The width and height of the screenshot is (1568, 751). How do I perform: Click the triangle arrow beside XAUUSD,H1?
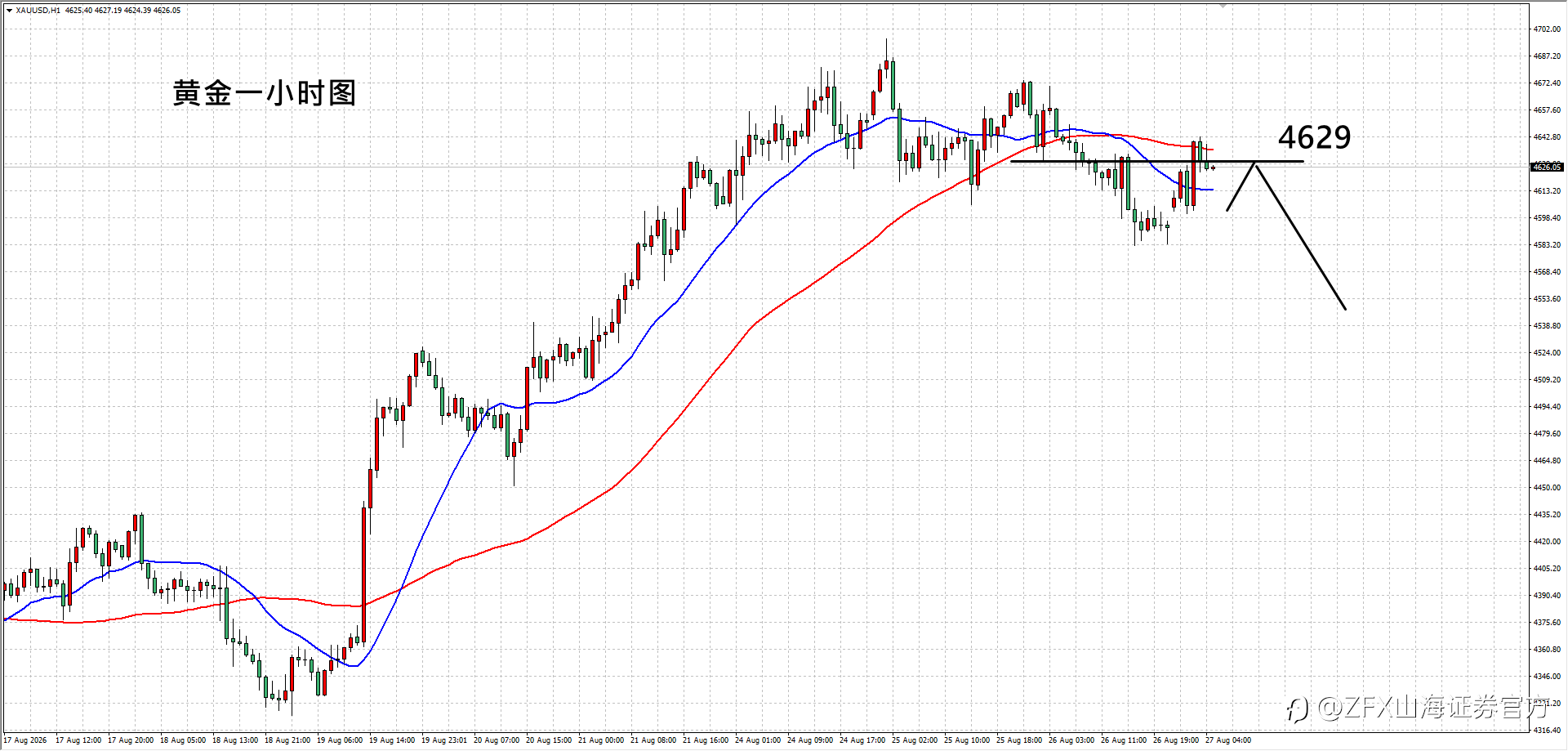(x=9, y=11)
